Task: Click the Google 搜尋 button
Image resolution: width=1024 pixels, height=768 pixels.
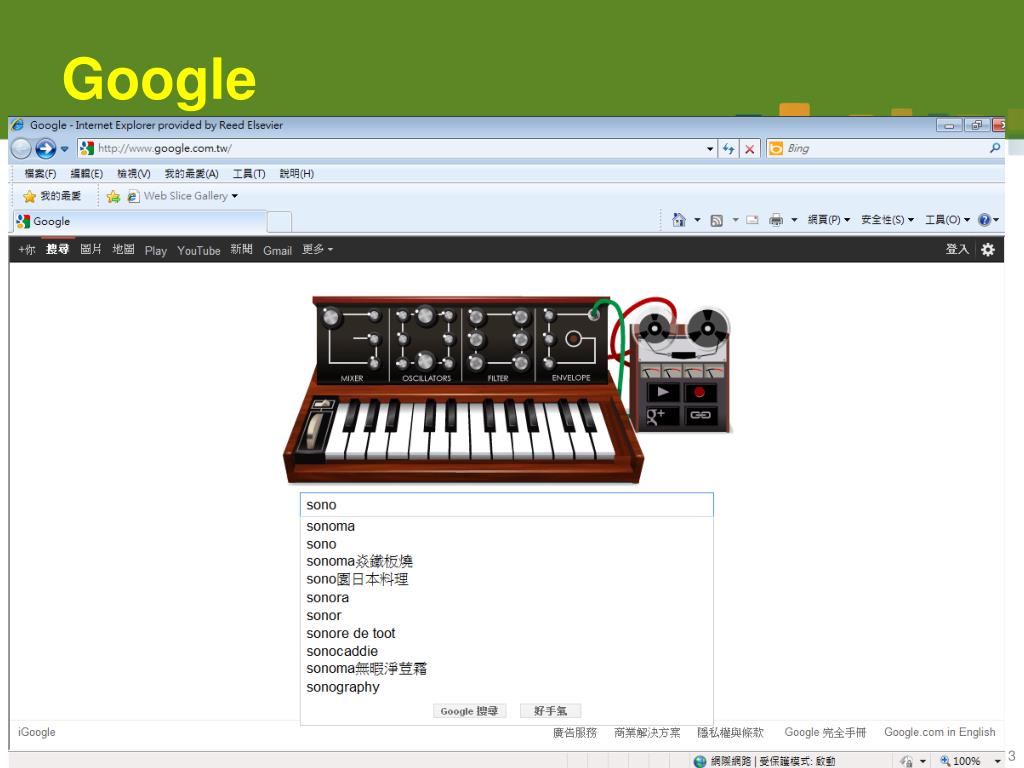Action: [x=470, y=711]
